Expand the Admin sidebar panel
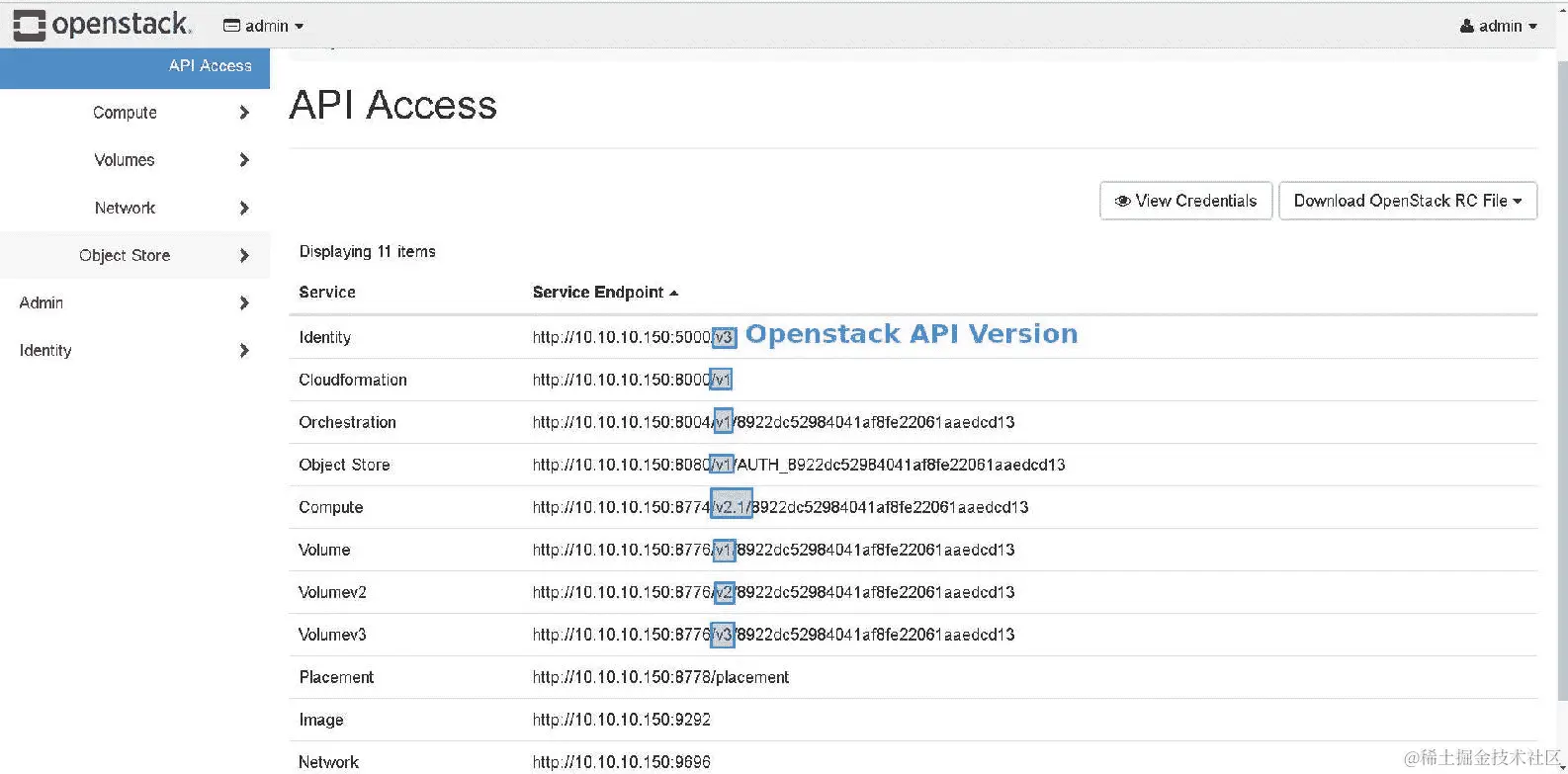The image size is (1568, 774). tap(134, 302)
